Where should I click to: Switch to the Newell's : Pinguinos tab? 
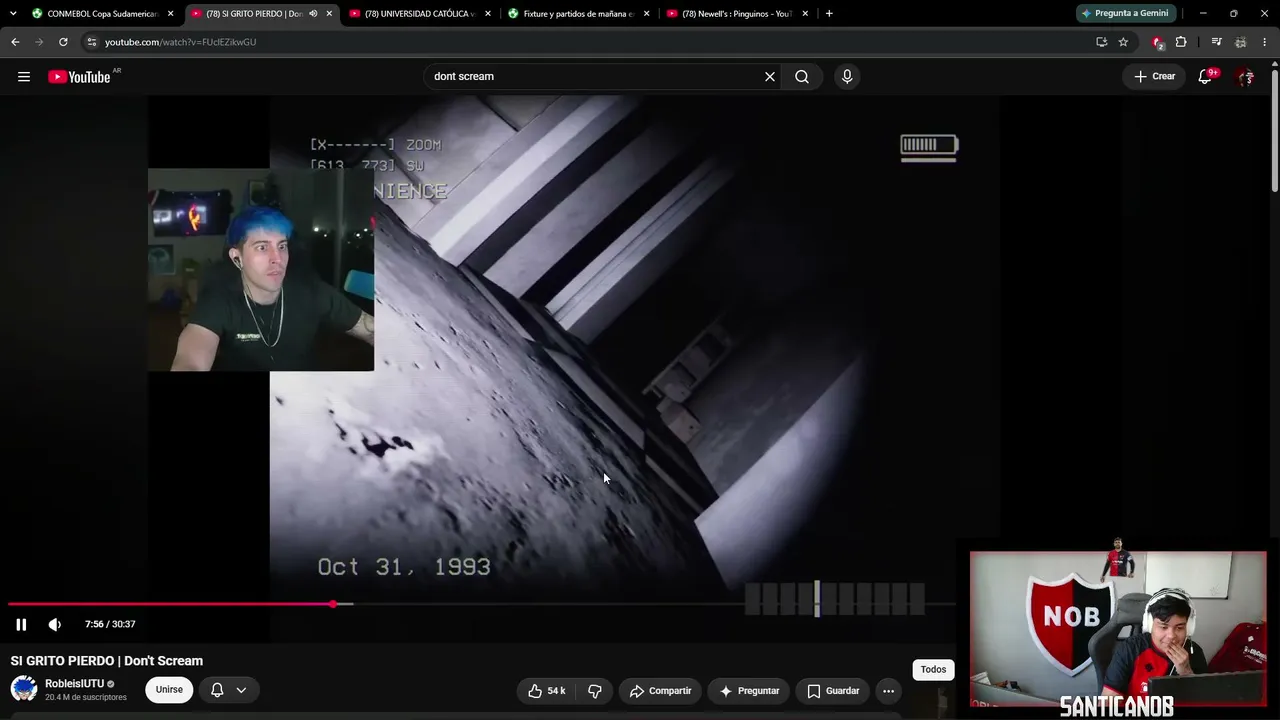pyautogui.click(x=735, y=14)
